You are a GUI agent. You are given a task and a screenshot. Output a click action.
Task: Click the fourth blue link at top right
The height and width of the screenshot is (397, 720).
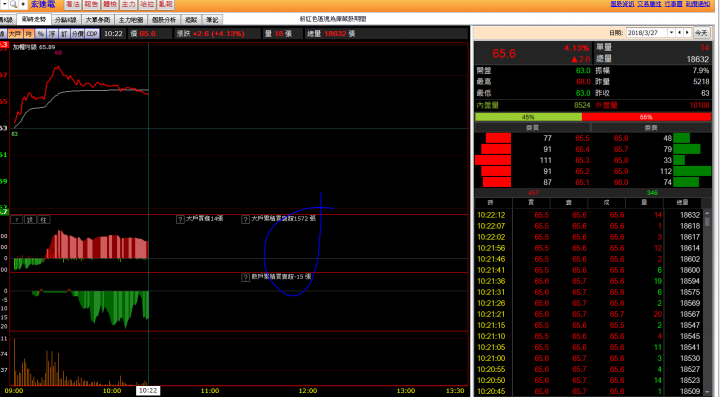(x=698, y=4)
